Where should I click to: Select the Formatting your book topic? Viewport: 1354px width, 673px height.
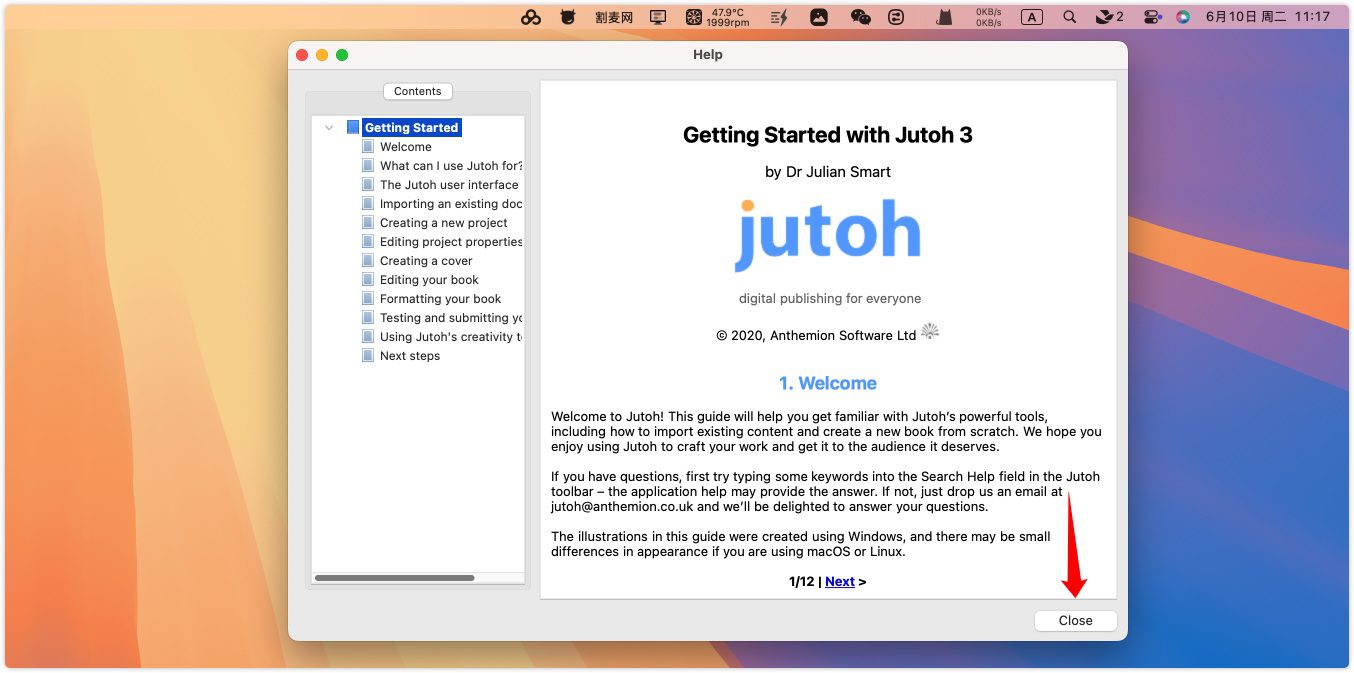pyautogui.click(x=440, y=299)
